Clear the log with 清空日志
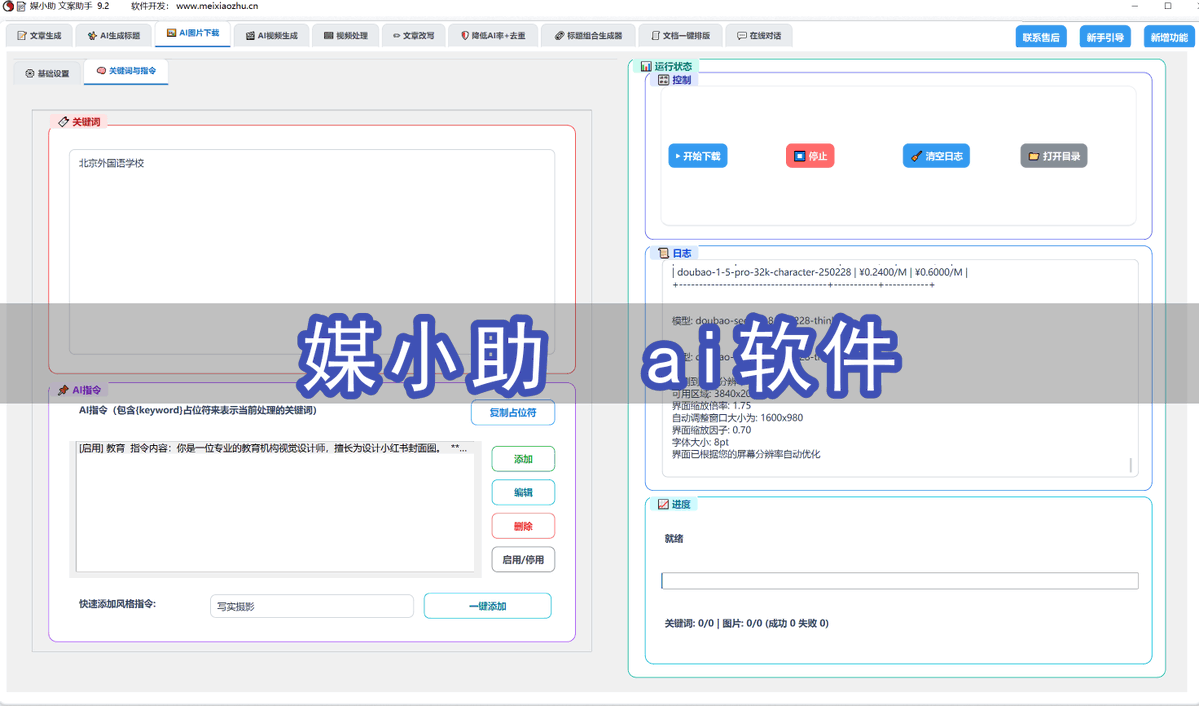The height and width of the screenshot is (706, 1199). 936,156
